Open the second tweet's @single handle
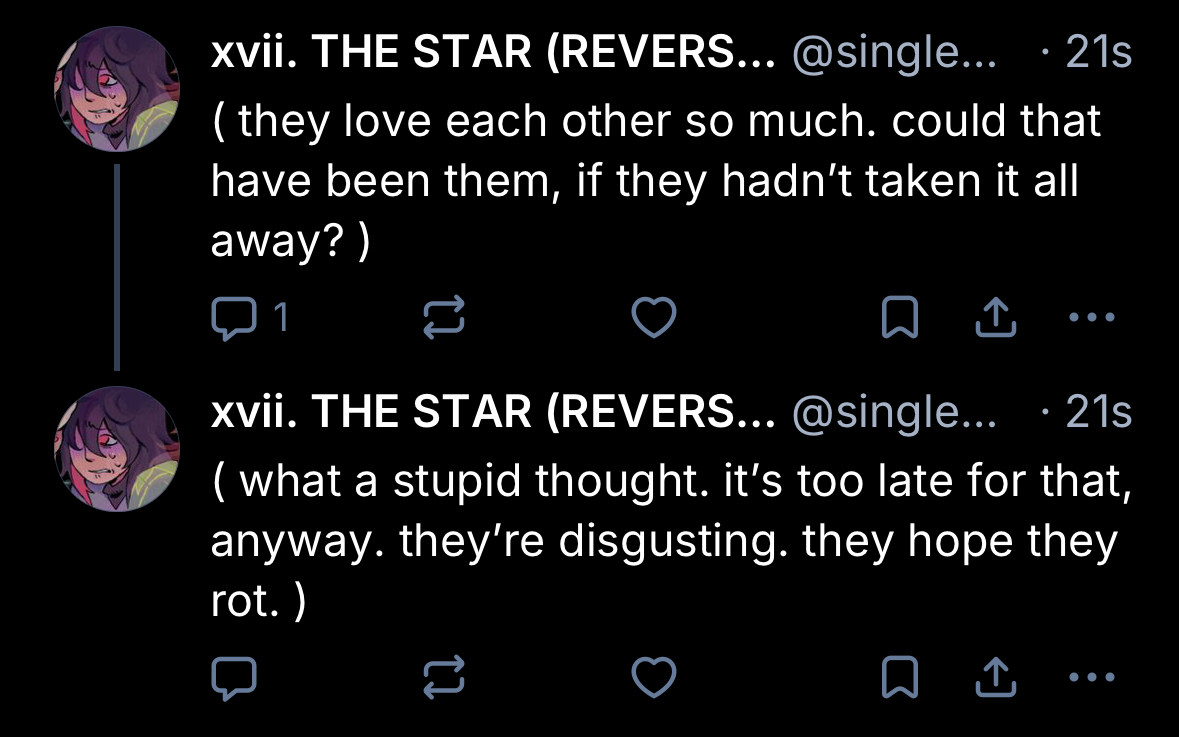This screenshot has height=737, width=1179. (894, 413)
